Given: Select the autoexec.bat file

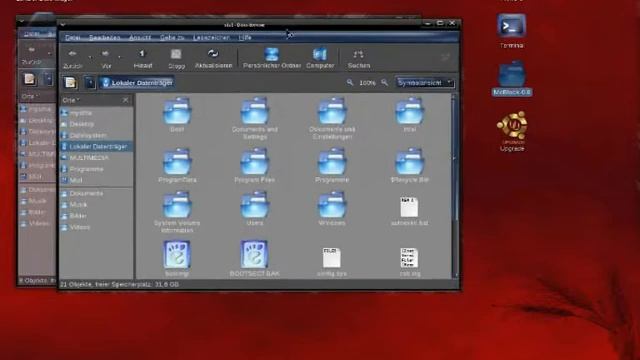Looking at the screenshot, I should [409, 211].
